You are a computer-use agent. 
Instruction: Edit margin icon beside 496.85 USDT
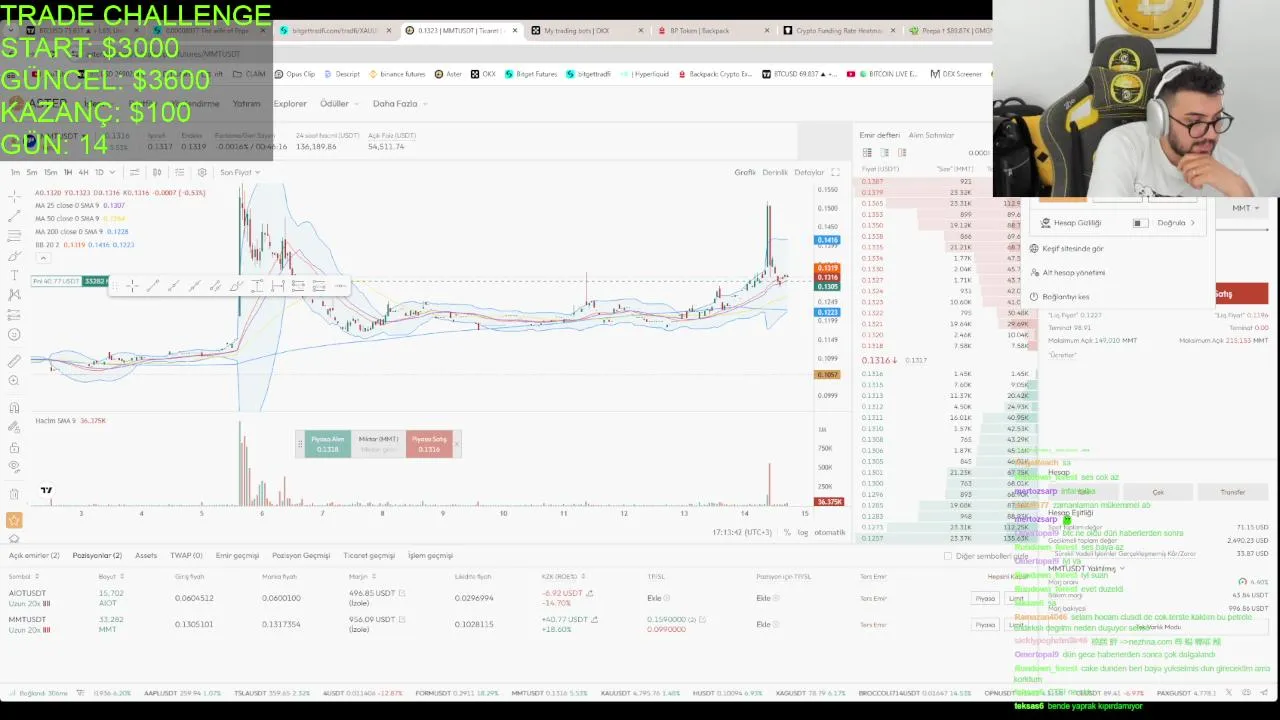[x=402, y=593]
